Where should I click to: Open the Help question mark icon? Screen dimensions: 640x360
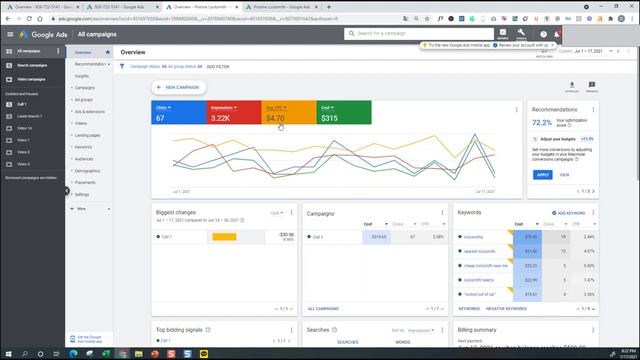click(x=543, y=34)
